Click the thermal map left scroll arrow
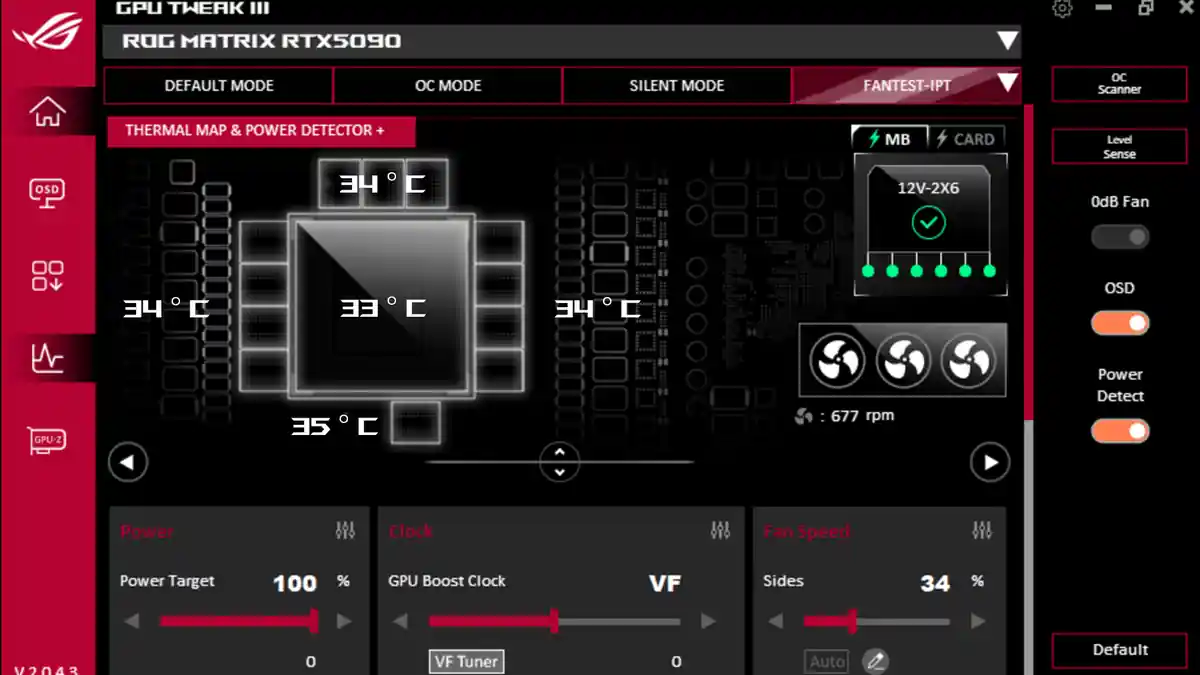1200x675 pixels. pyautogui.click(x=128, y=462)
